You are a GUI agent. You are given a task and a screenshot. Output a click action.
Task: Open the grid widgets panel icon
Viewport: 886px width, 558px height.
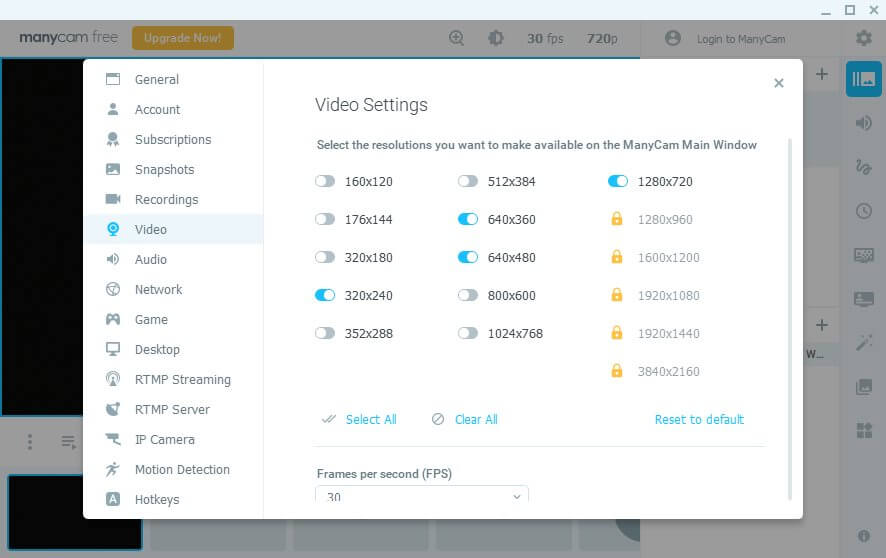[863, 430]
